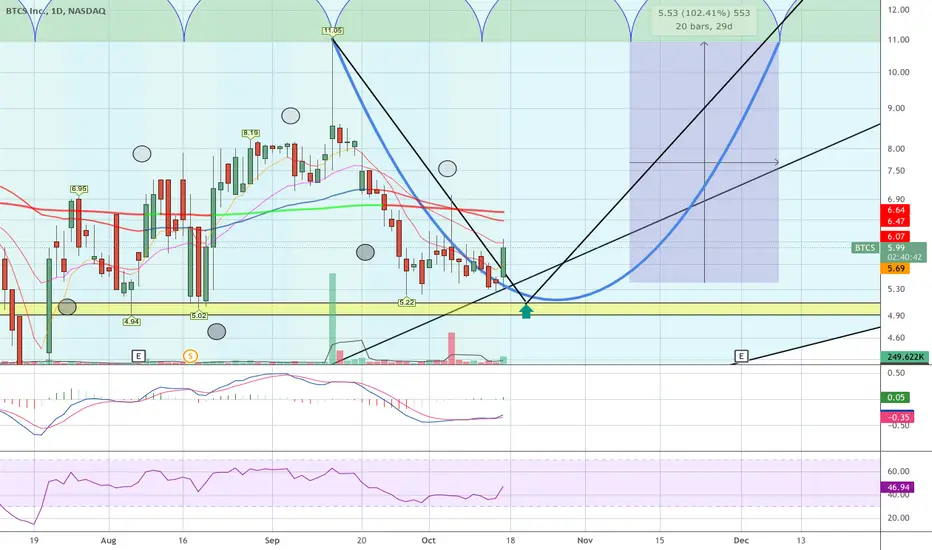932x550 pixels.
Task: Click the orange 5.69 axis price tag
Action: [x=895, y=269]
